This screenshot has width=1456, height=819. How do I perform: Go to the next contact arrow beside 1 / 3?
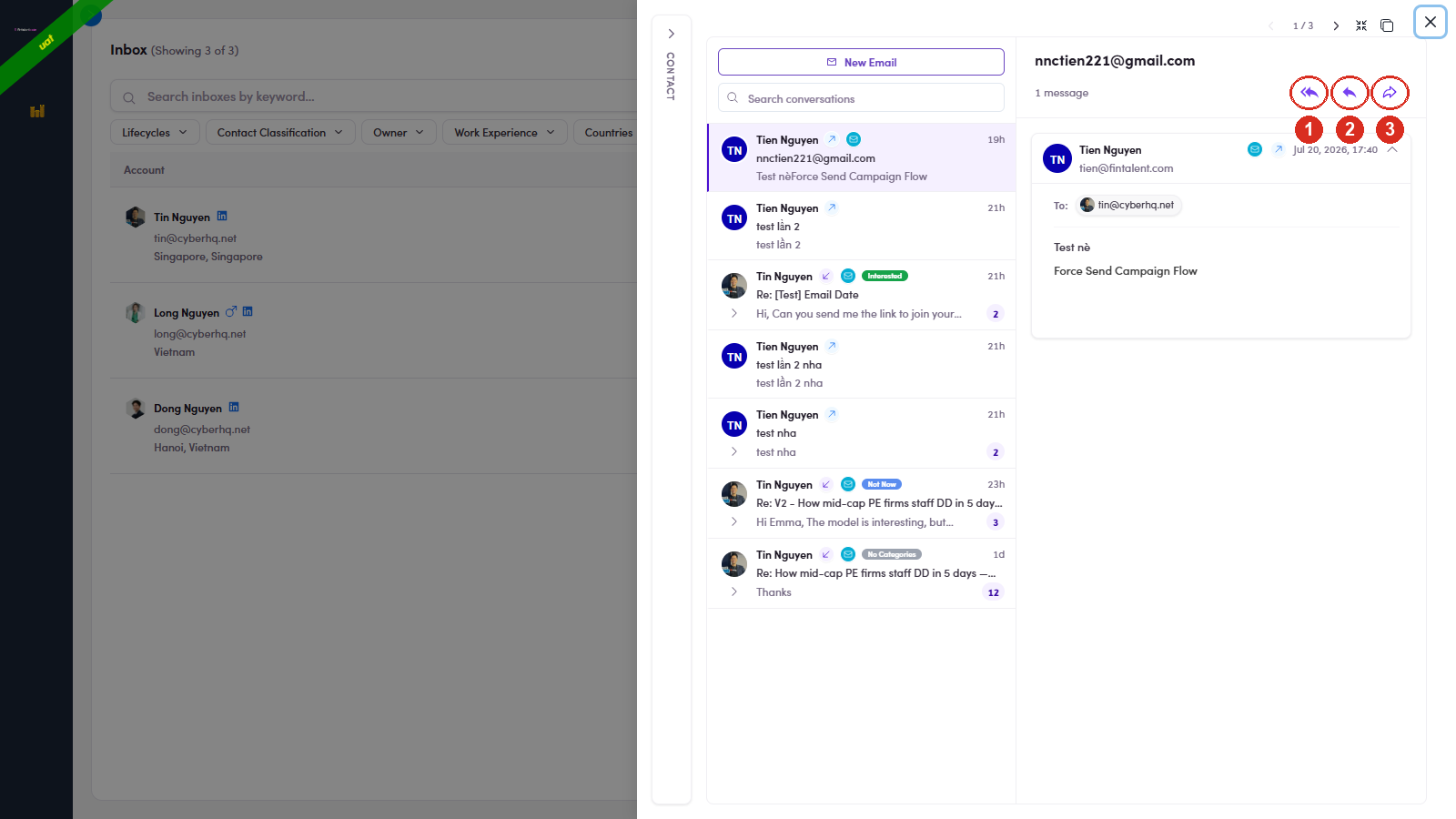point(1336,25)
